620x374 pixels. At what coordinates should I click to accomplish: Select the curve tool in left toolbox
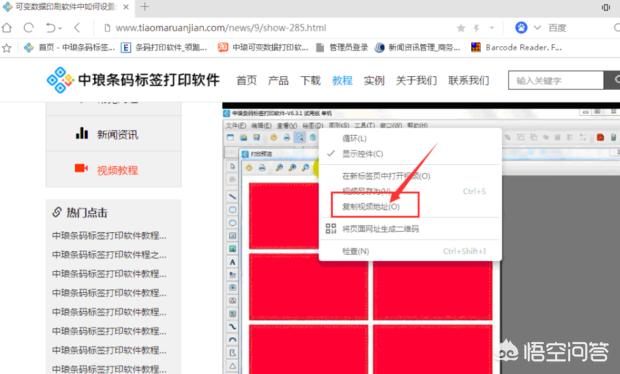point(232,327)
